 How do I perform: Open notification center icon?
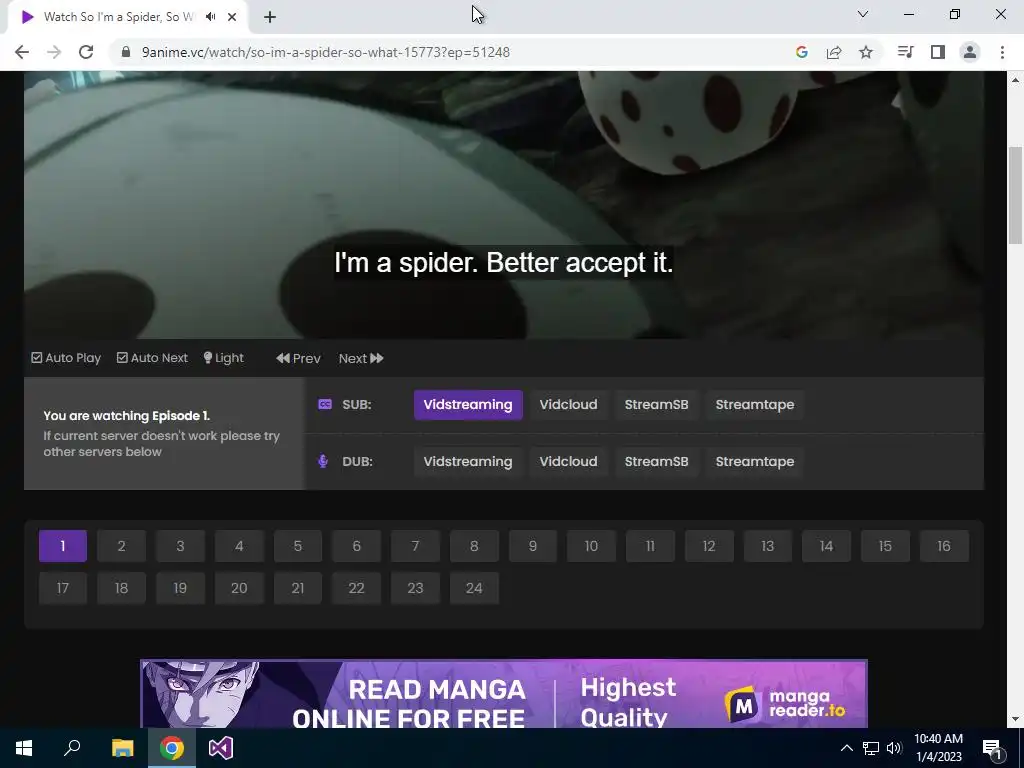coord(992,748)
